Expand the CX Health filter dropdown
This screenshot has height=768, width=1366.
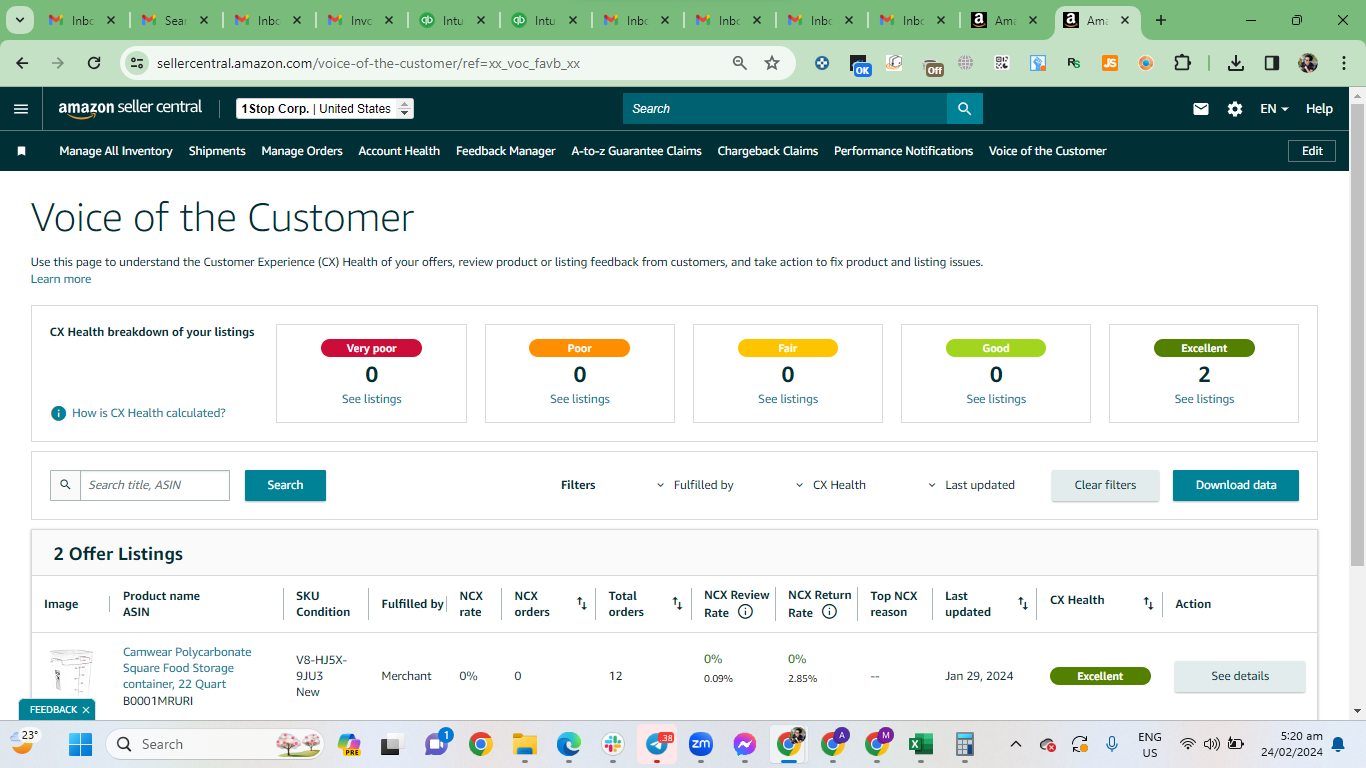pyautogui.click(x=831, y=485)
